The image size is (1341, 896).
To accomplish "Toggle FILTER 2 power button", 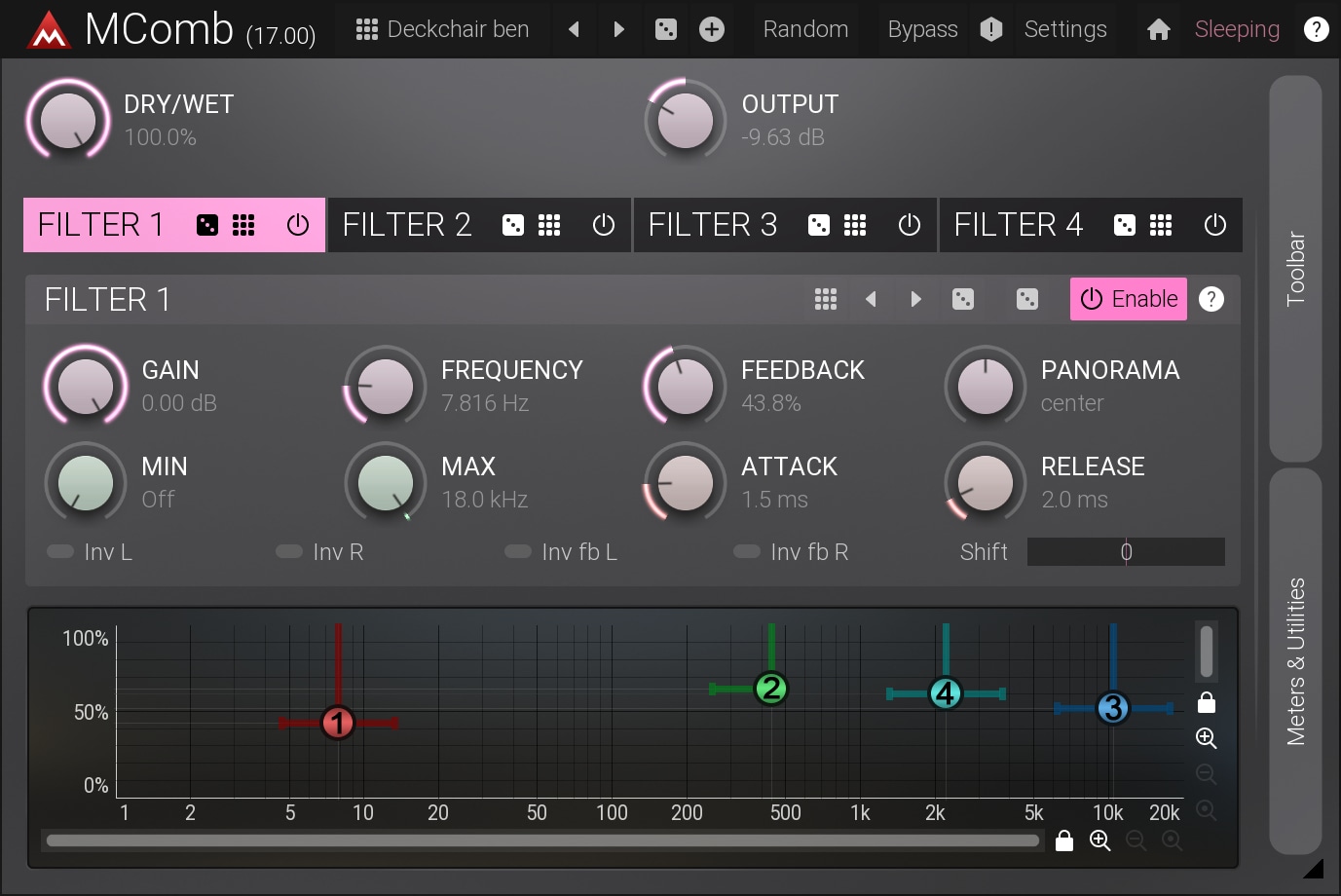I will (x=604, y=225).
